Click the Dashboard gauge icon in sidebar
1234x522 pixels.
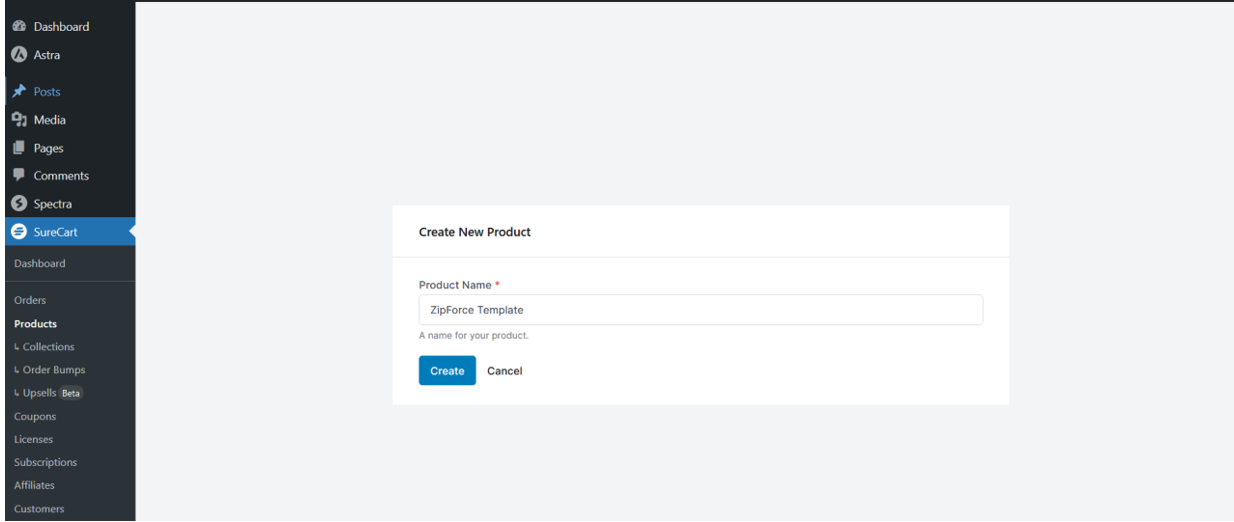pos(18,27)
